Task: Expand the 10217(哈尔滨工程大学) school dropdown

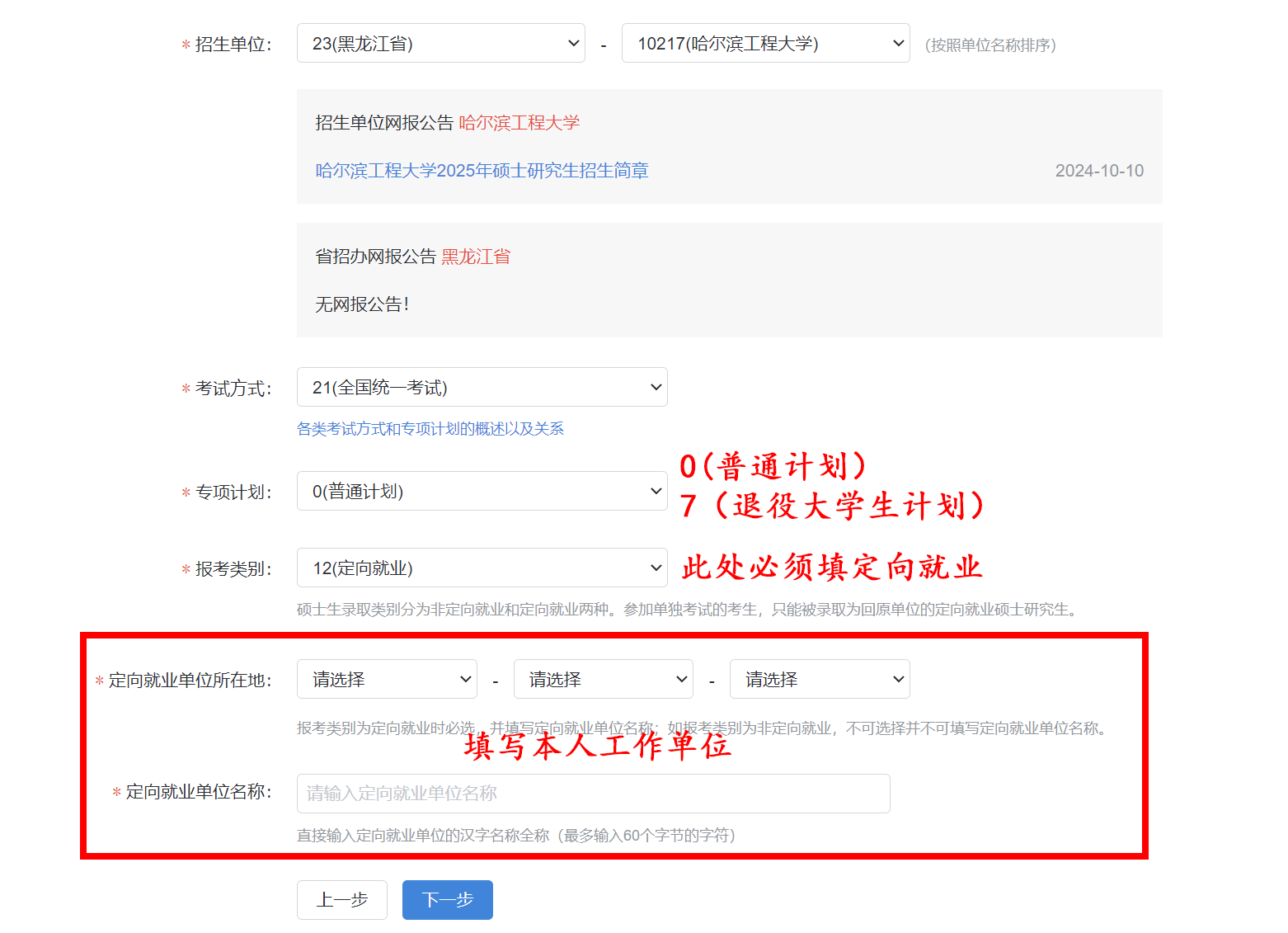Action: (x=765, y=44)
